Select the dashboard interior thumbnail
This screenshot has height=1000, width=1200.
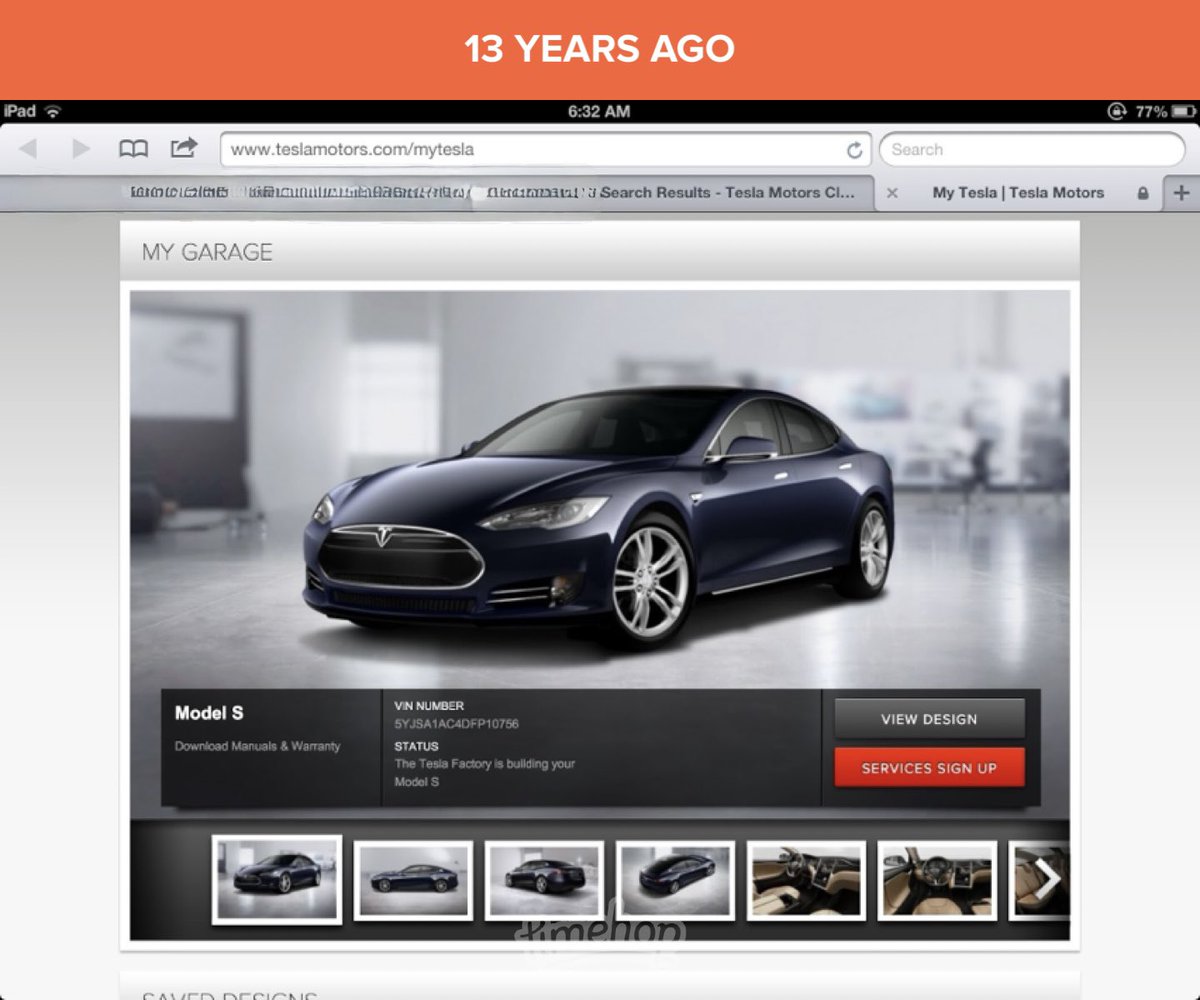tap(937, 879)
